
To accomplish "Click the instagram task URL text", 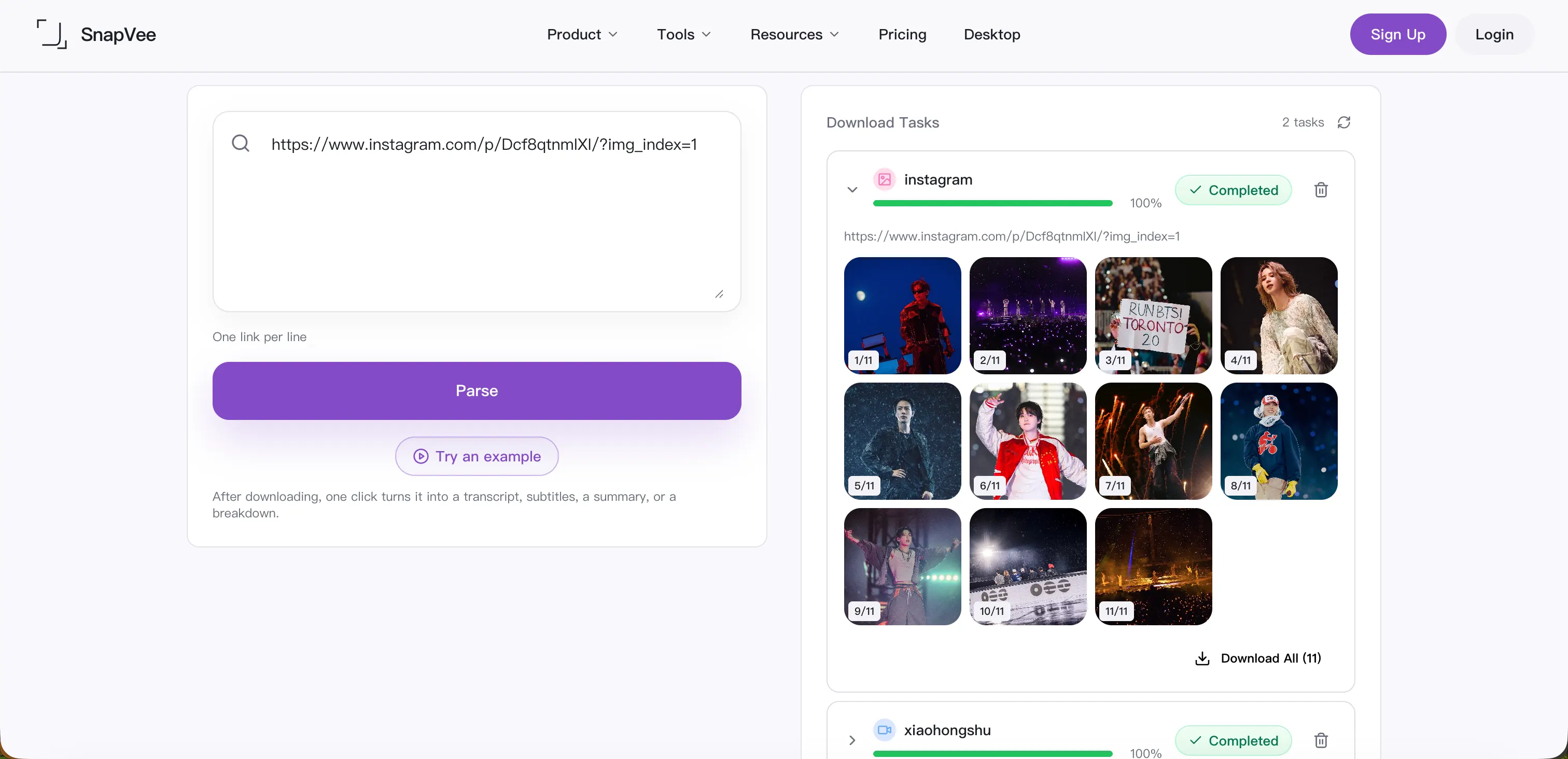I will [x=1012, y=236].
